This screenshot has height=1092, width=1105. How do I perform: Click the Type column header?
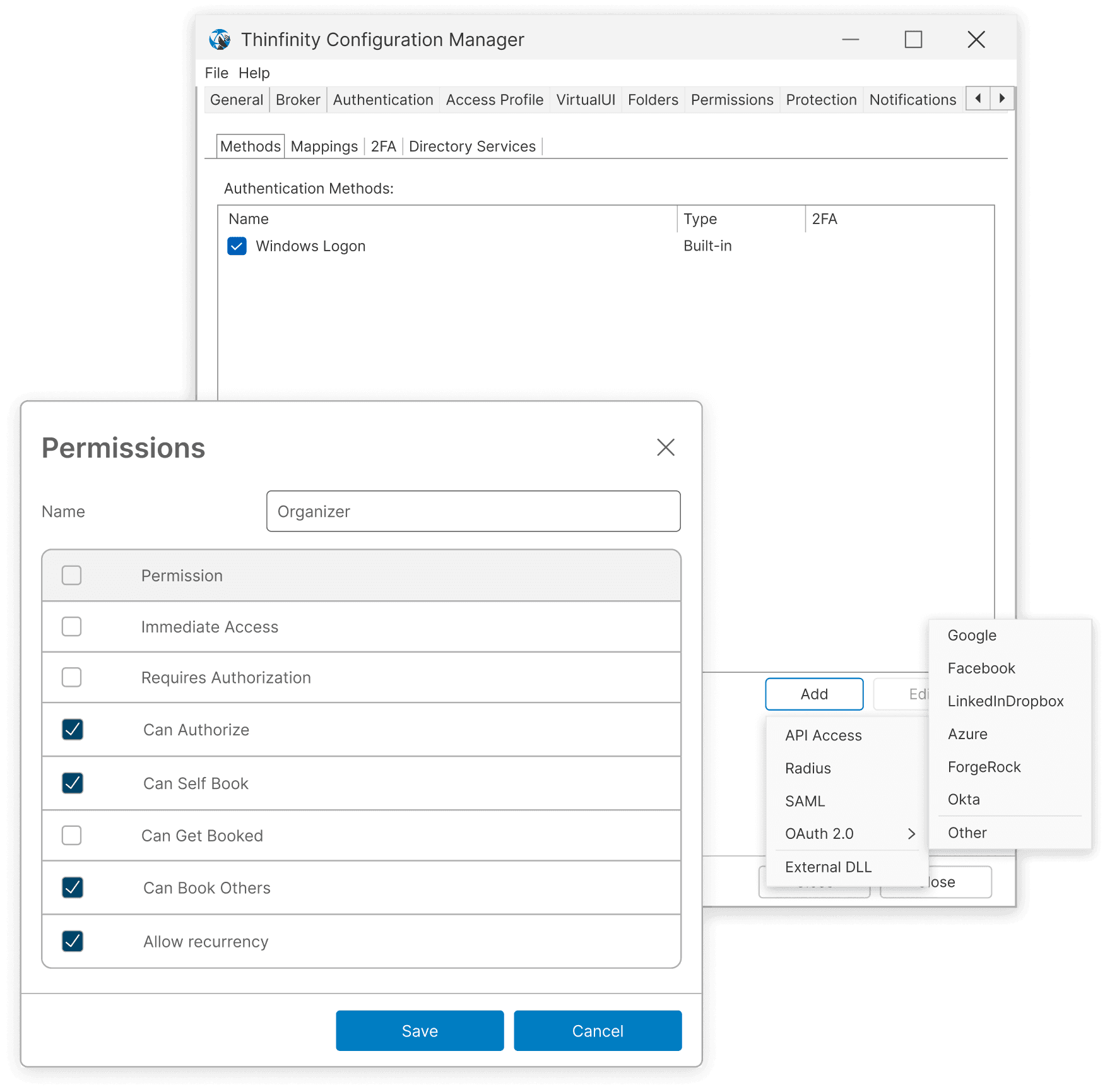[741, 219]
